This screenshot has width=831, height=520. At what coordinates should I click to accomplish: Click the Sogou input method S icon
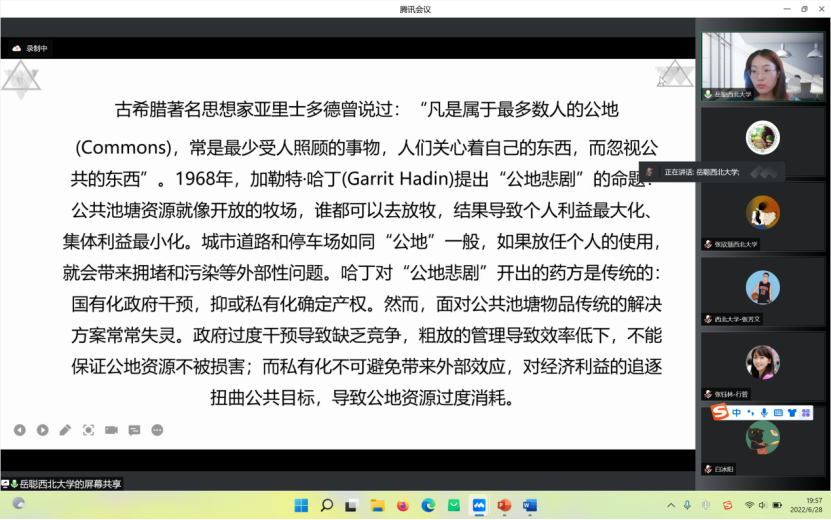pos(719,412)
